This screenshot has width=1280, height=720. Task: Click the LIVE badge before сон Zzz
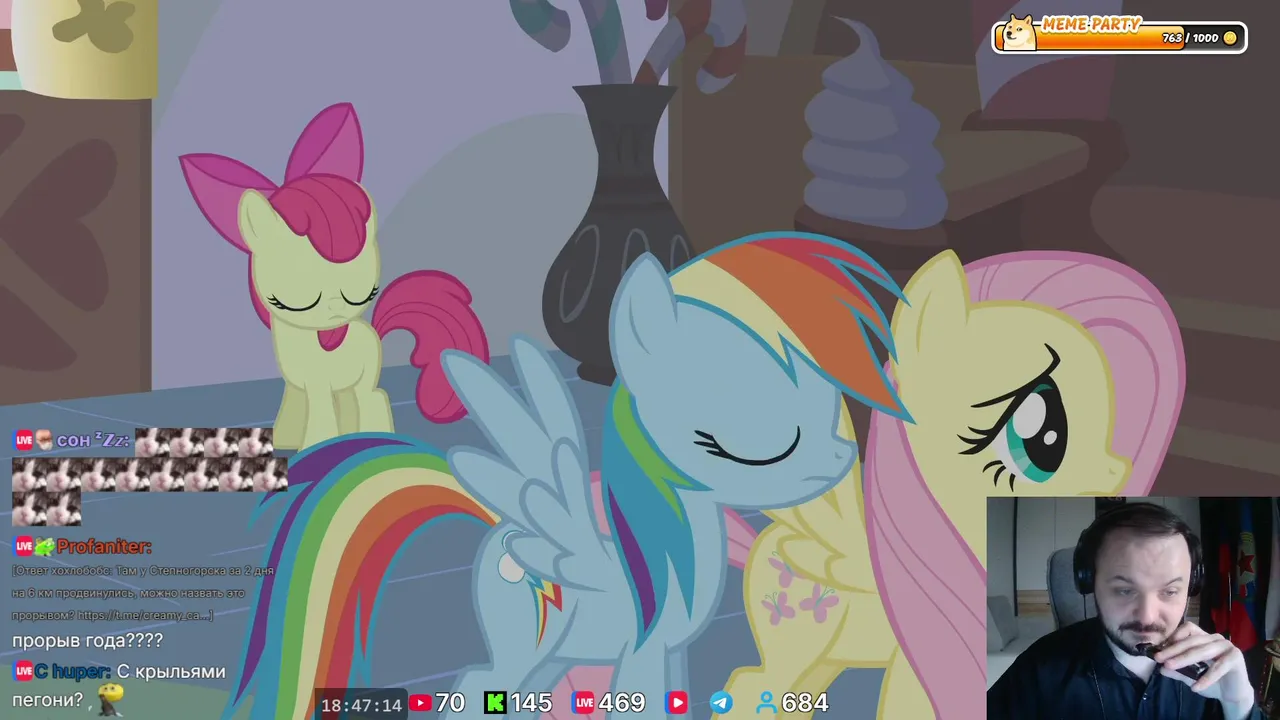click(x=24, y=441)
